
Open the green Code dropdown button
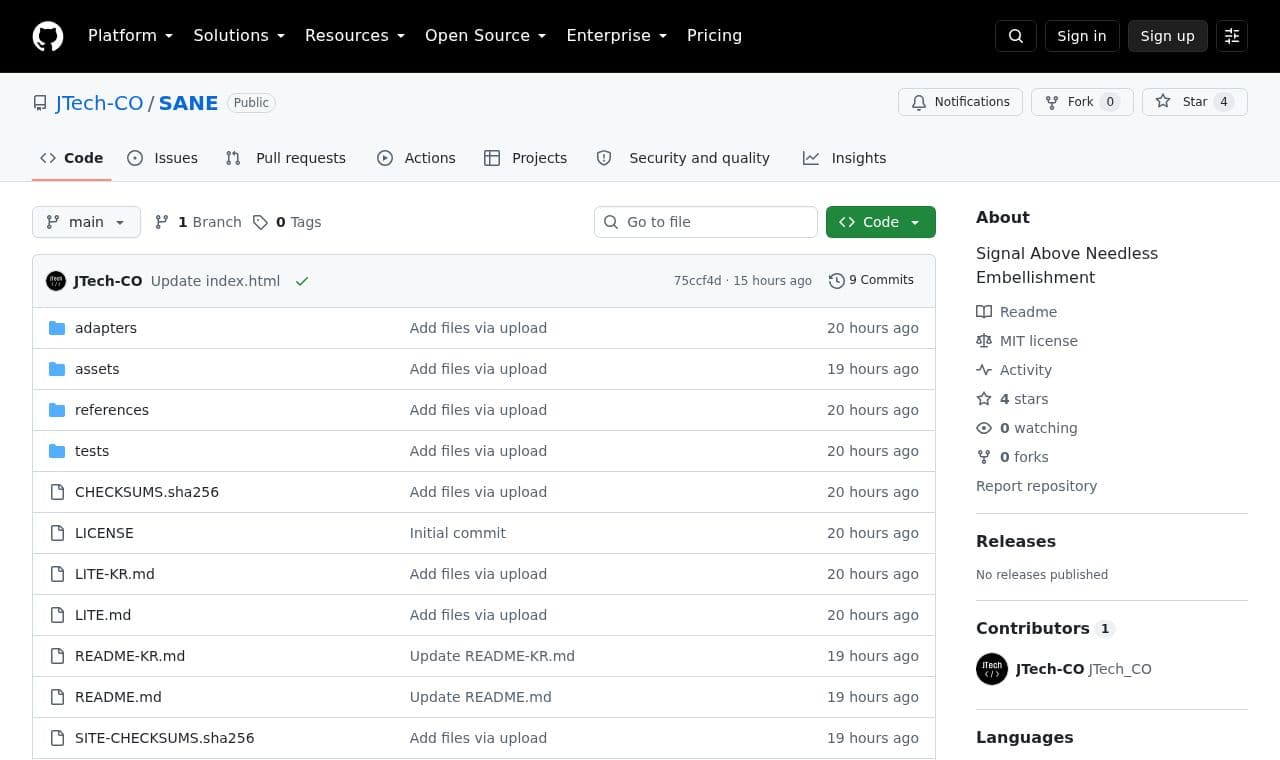pos(881,222)
